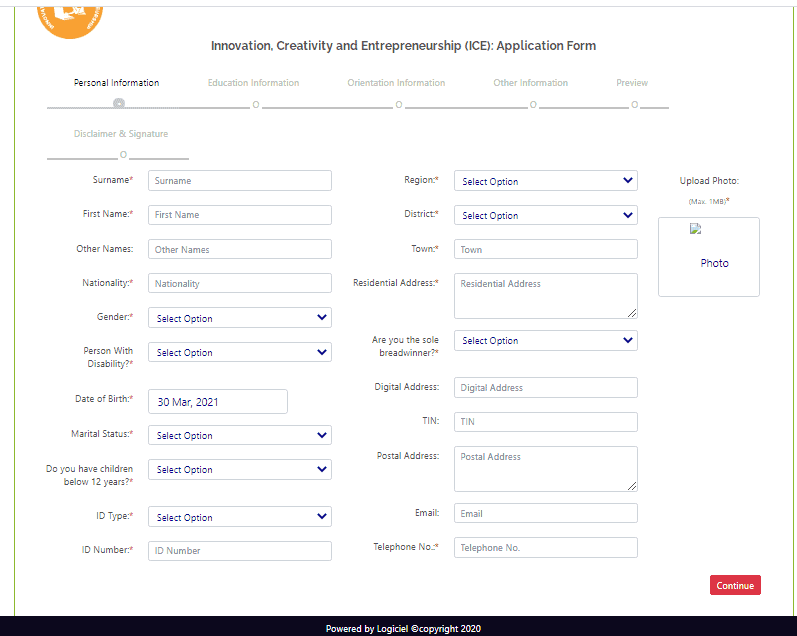Go to the Orientation Information step
Viewport: 797px width, 636px height.
point(396,83)
